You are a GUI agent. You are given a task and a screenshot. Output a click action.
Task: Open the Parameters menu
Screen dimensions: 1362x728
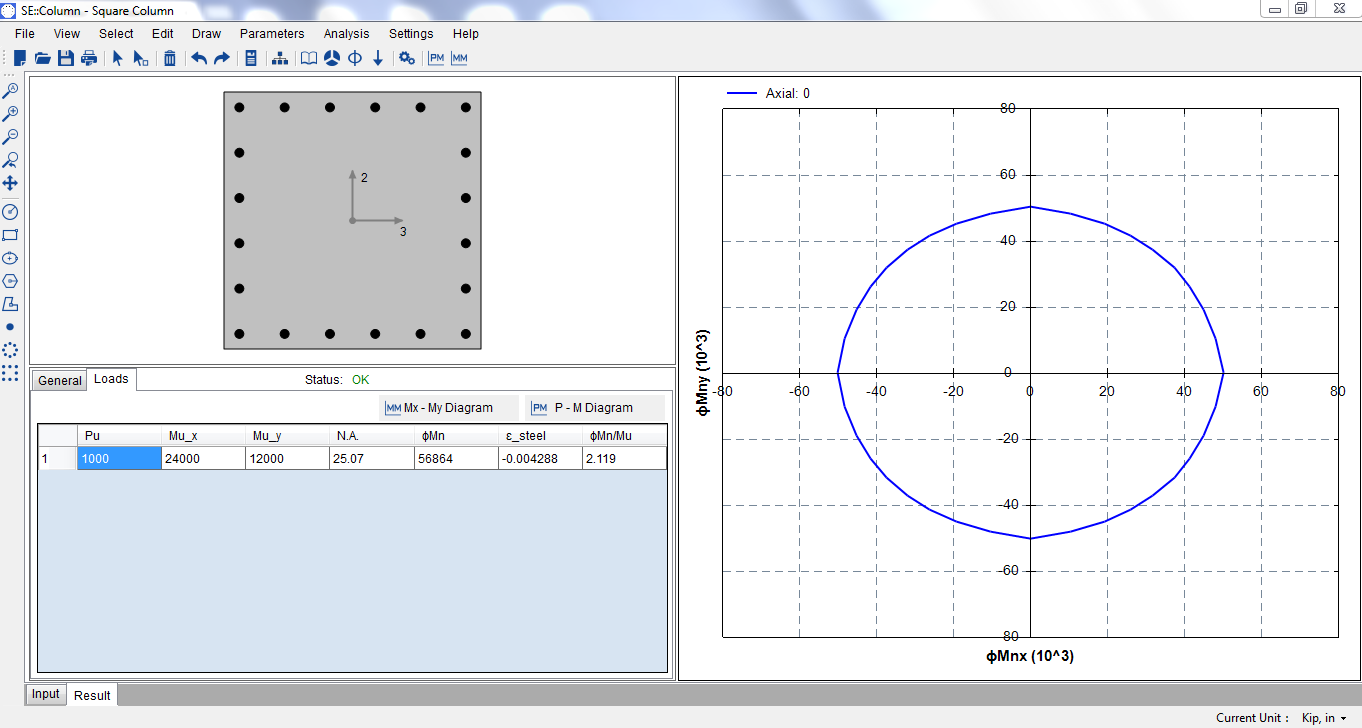(x=272, y=34)
